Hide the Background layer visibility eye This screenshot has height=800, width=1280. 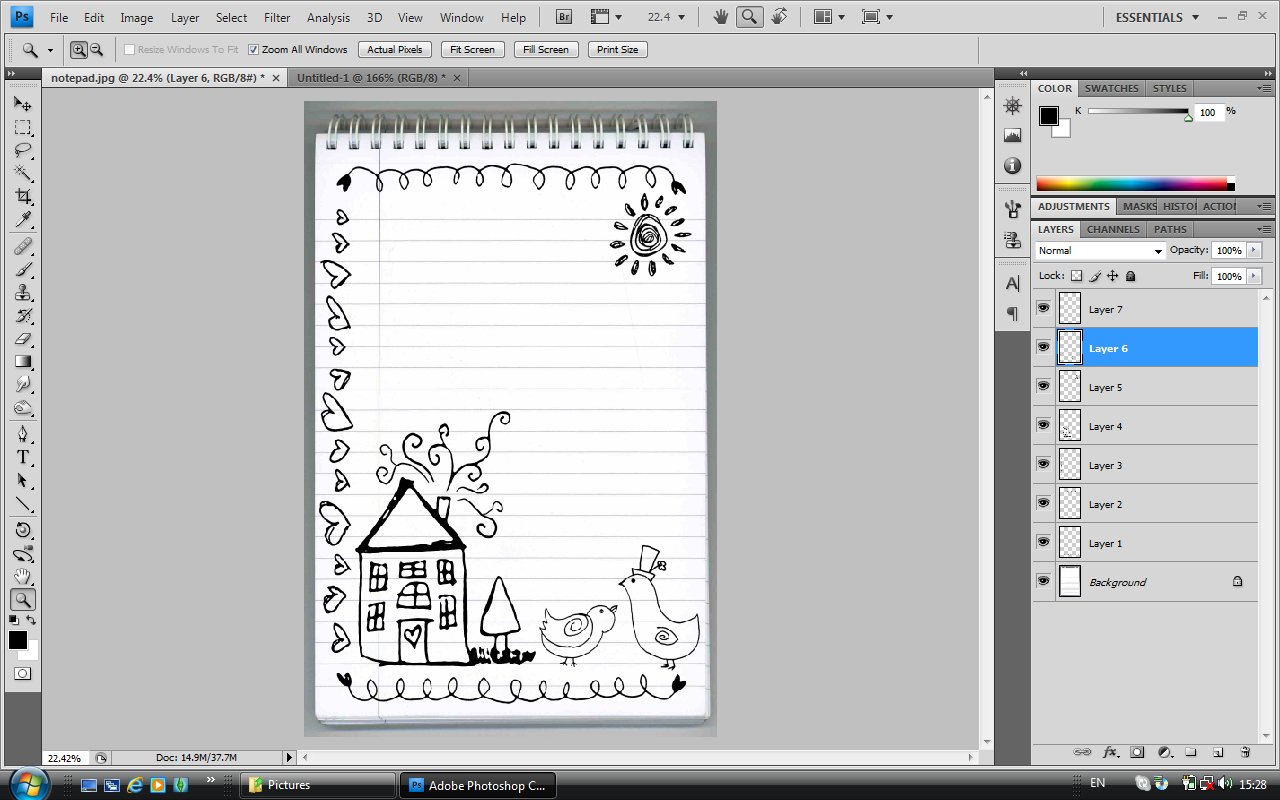tap(1043, 581)
